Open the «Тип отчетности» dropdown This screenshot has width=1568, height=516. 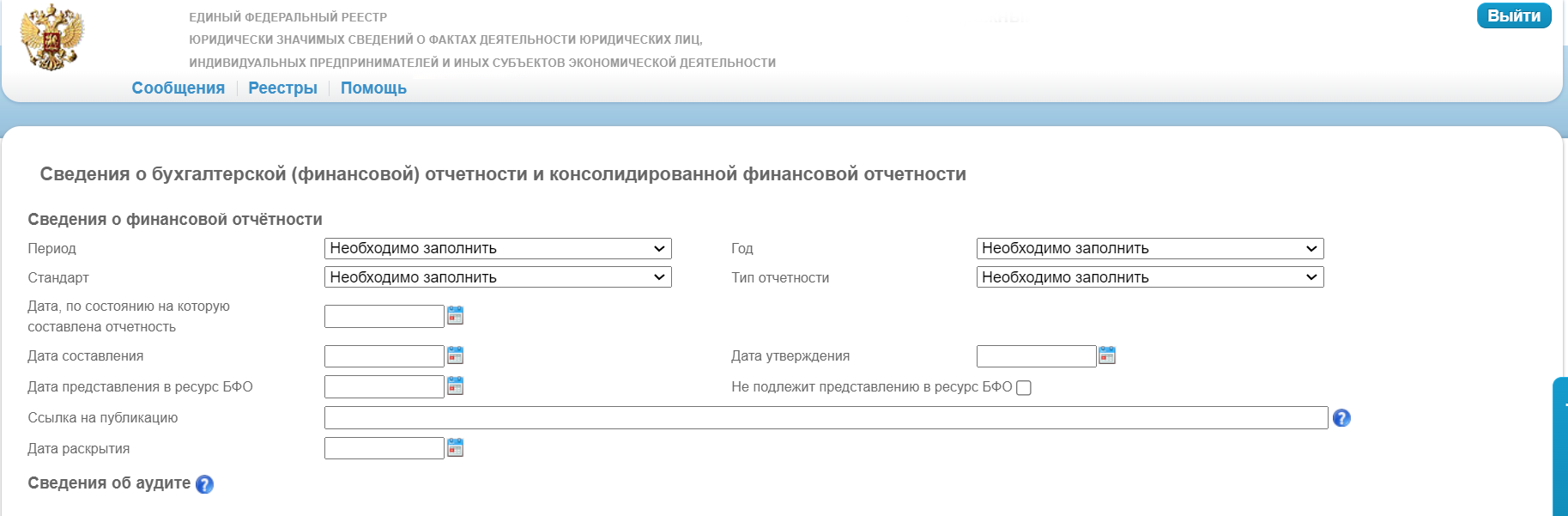(1150, 276)
